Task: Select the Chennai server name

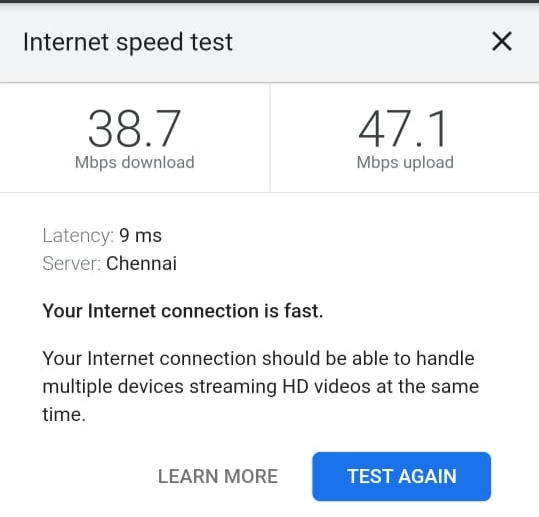Action: click(142, 264)
